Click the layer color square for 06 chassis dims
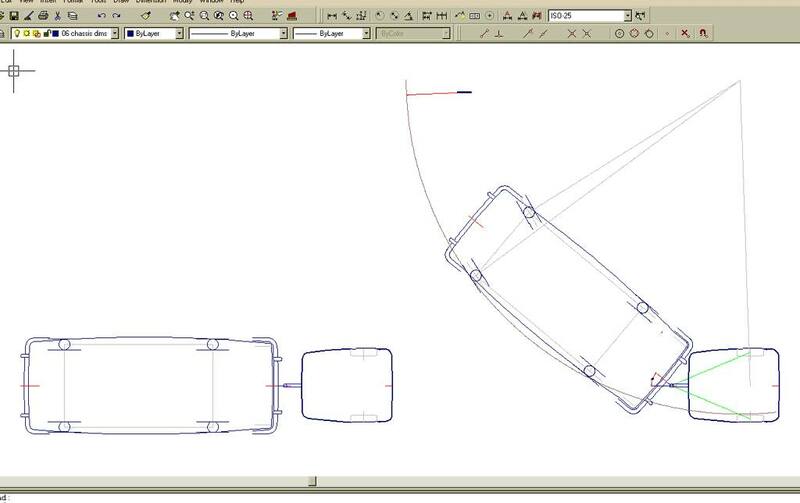 click(56, 34)
